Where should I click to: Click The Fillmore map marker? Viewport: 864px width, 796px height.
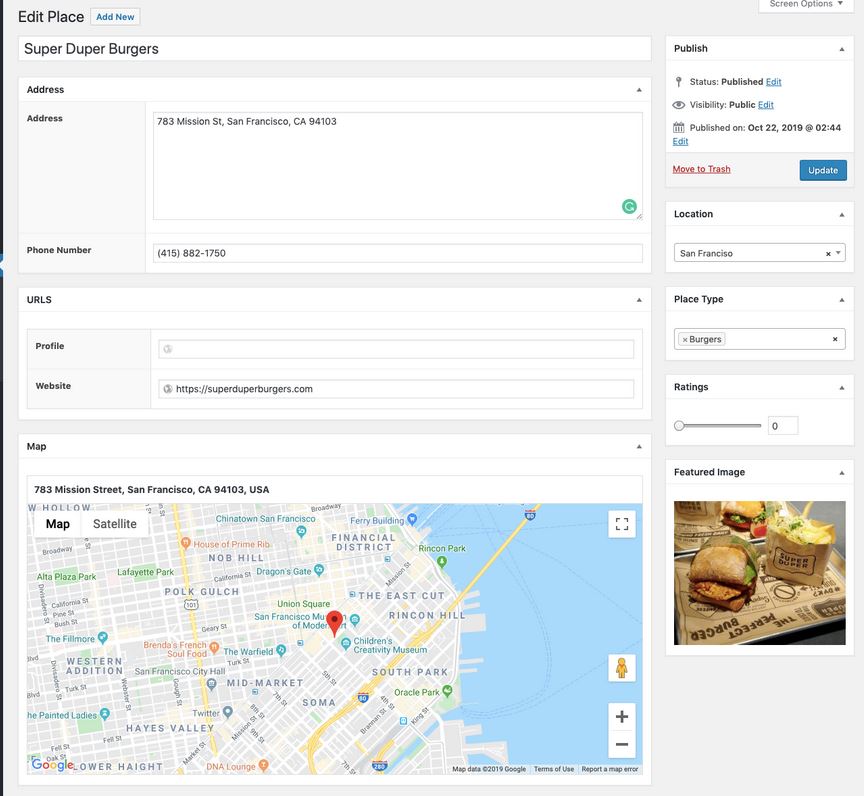click(x=102, y=637)
